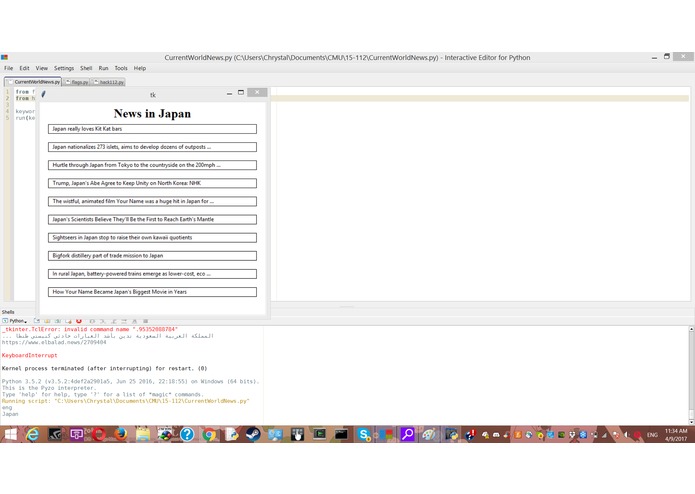Screen dimensions: 695x494
Task: Open the Edit menu
Action: point(24,68)
